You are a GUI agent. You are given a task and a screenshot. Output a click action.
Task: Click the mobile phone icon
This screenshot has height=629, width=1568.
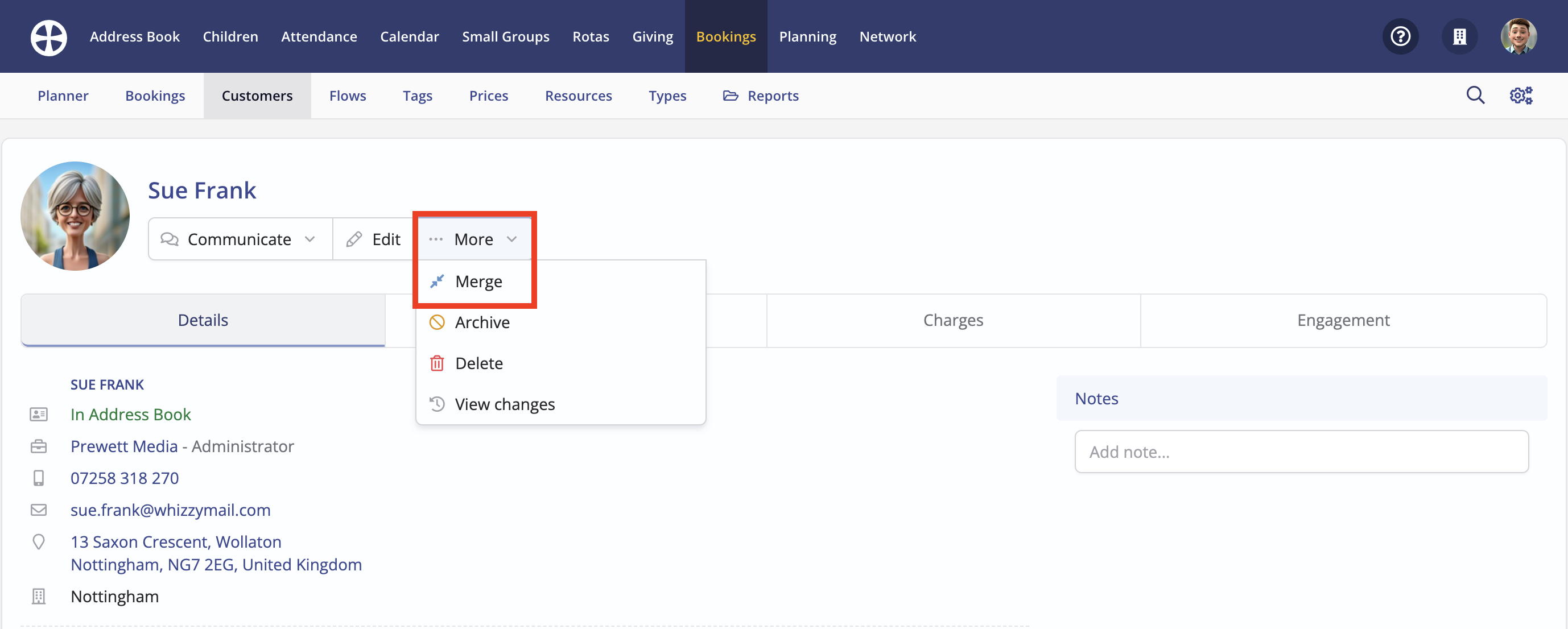point(38,478)
